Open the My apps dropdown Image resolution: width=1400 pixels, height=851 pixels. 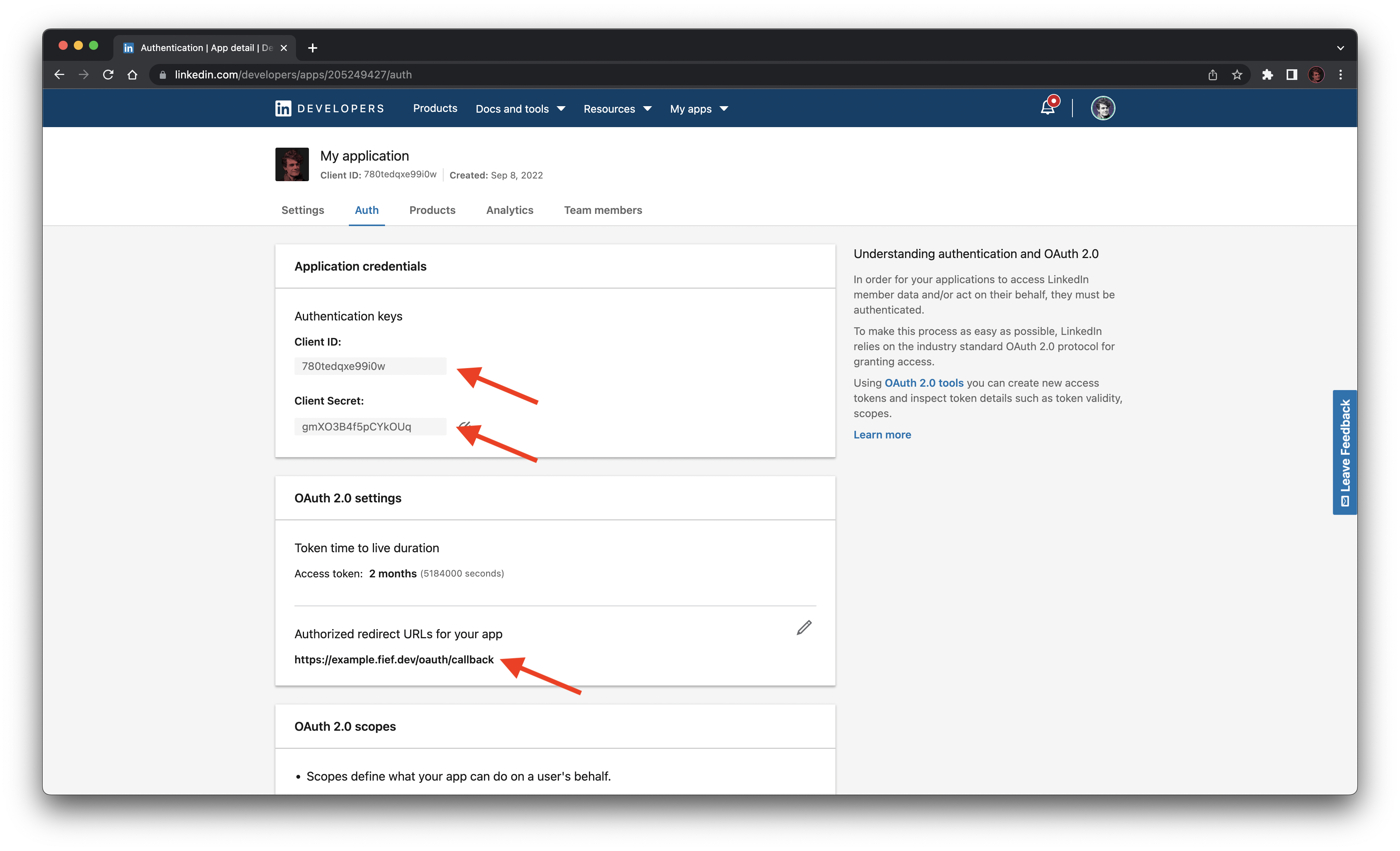tap(698, 108)
